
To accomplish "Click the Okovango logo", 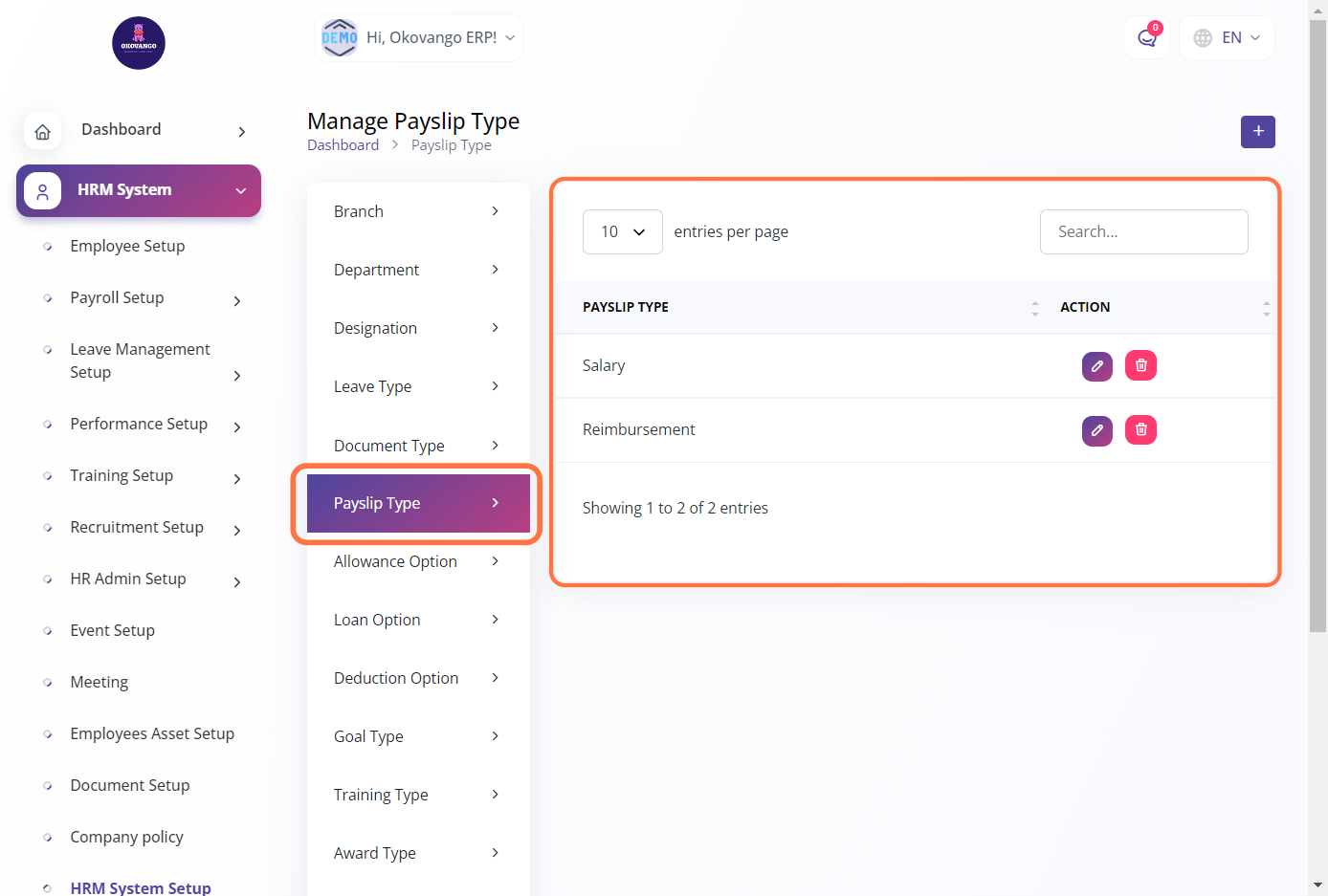I will tap(139, 43).
